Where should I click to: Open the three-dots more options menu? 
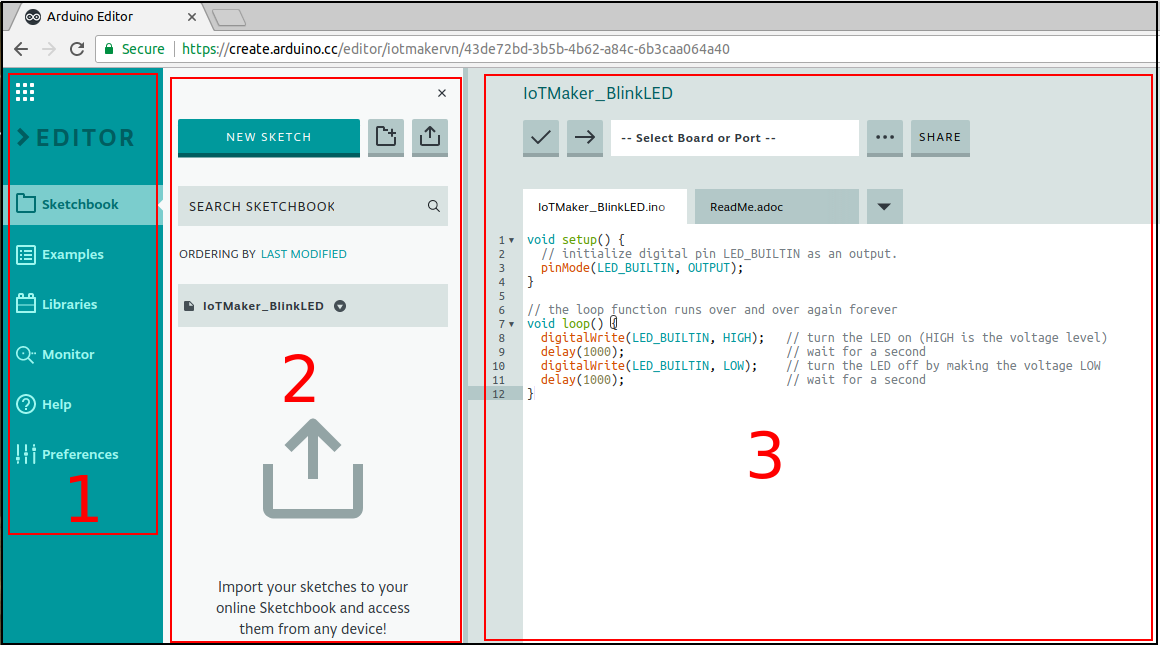click(x=885, y=138)
